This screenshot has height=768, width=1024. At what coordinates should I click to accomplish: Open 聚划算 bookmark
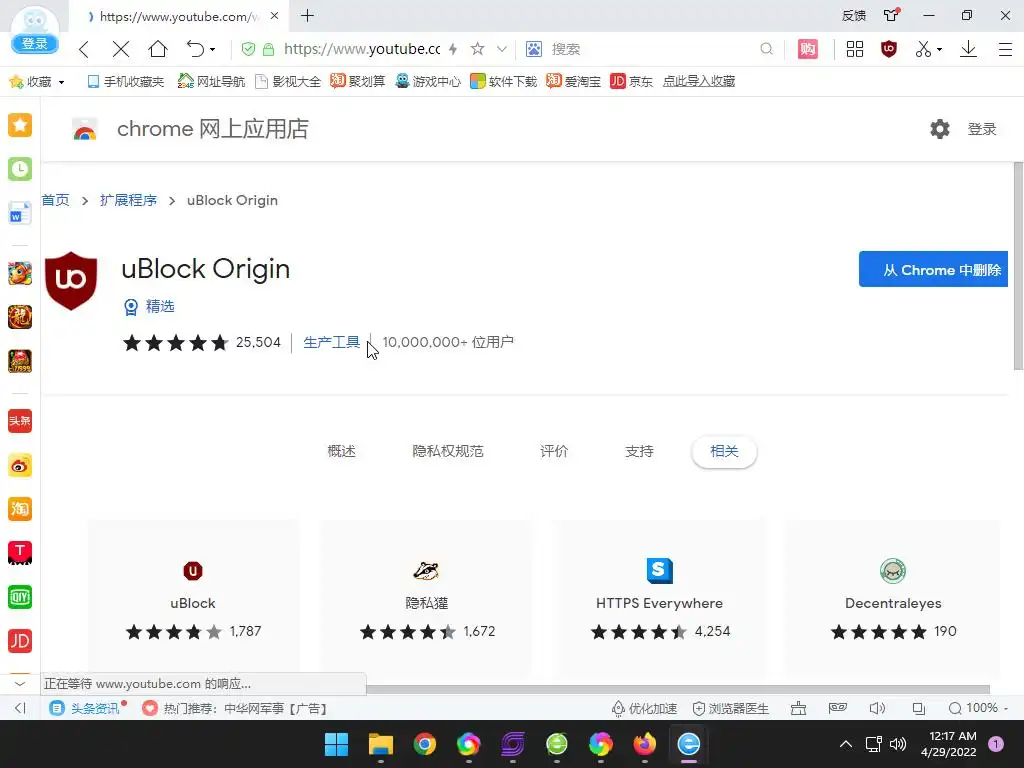point(358,81)
